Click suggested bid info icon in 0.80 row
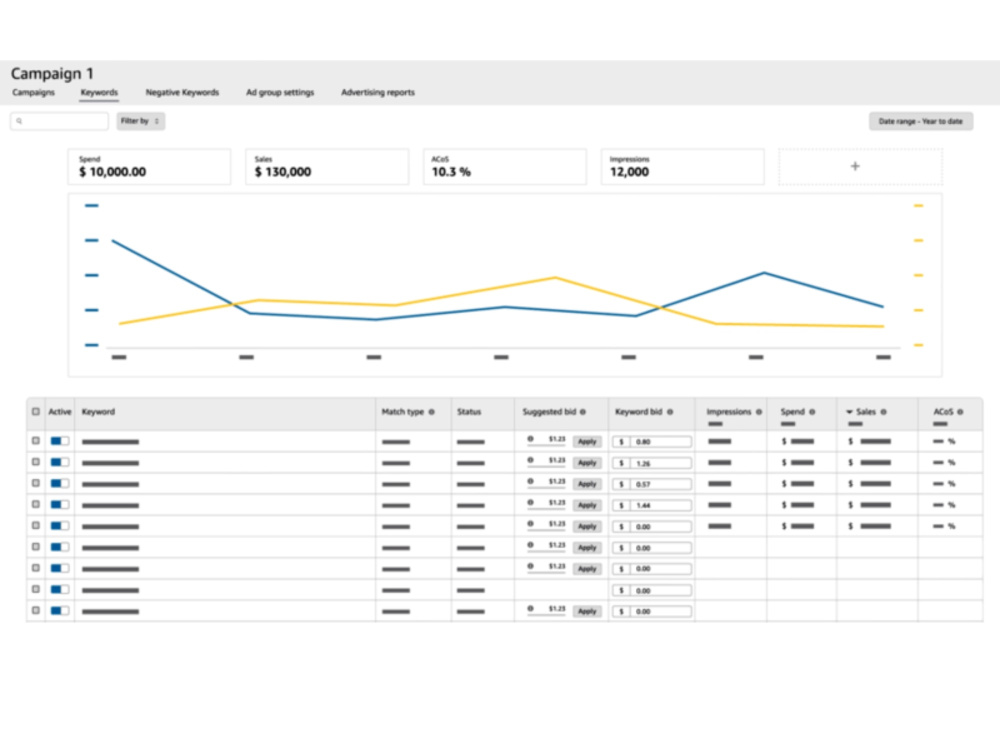Viewport: 1000px width, 750px height. click(x=531, y=439)
